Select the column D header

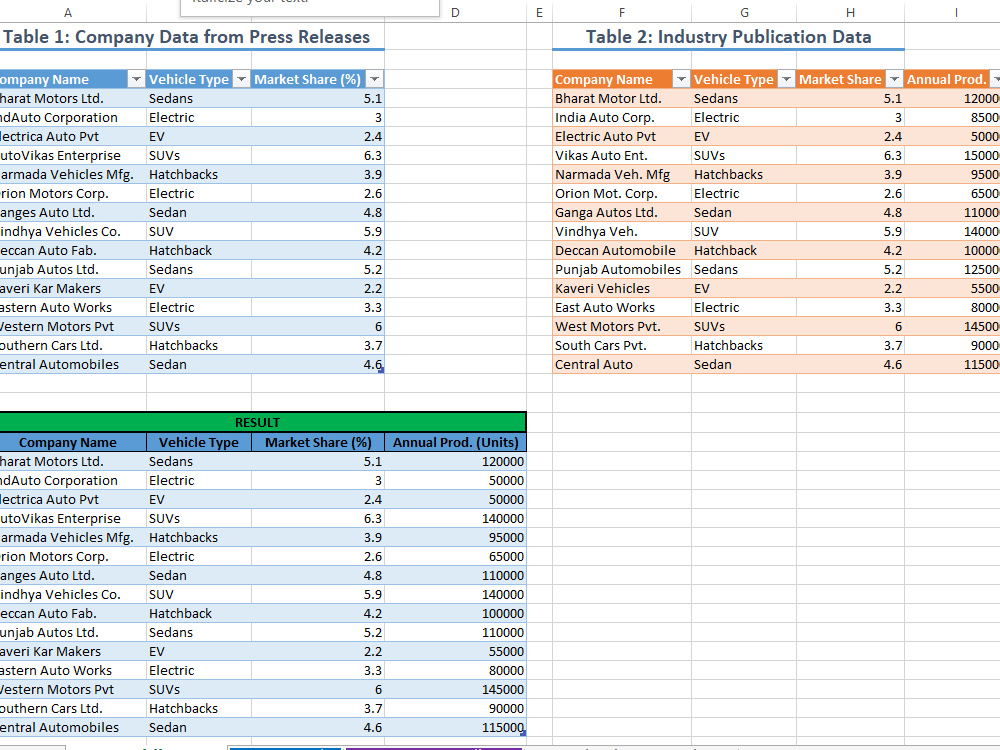point(455,12)
